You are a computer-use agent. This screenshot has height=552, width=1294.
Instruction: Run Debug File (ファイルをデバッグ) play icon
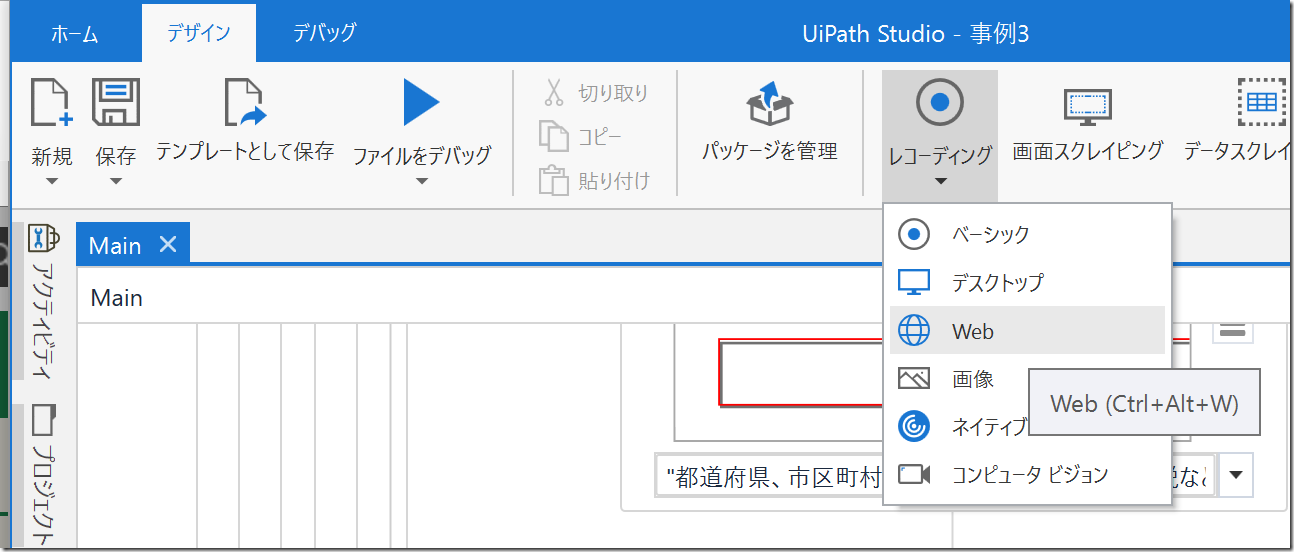coord(421,103)
